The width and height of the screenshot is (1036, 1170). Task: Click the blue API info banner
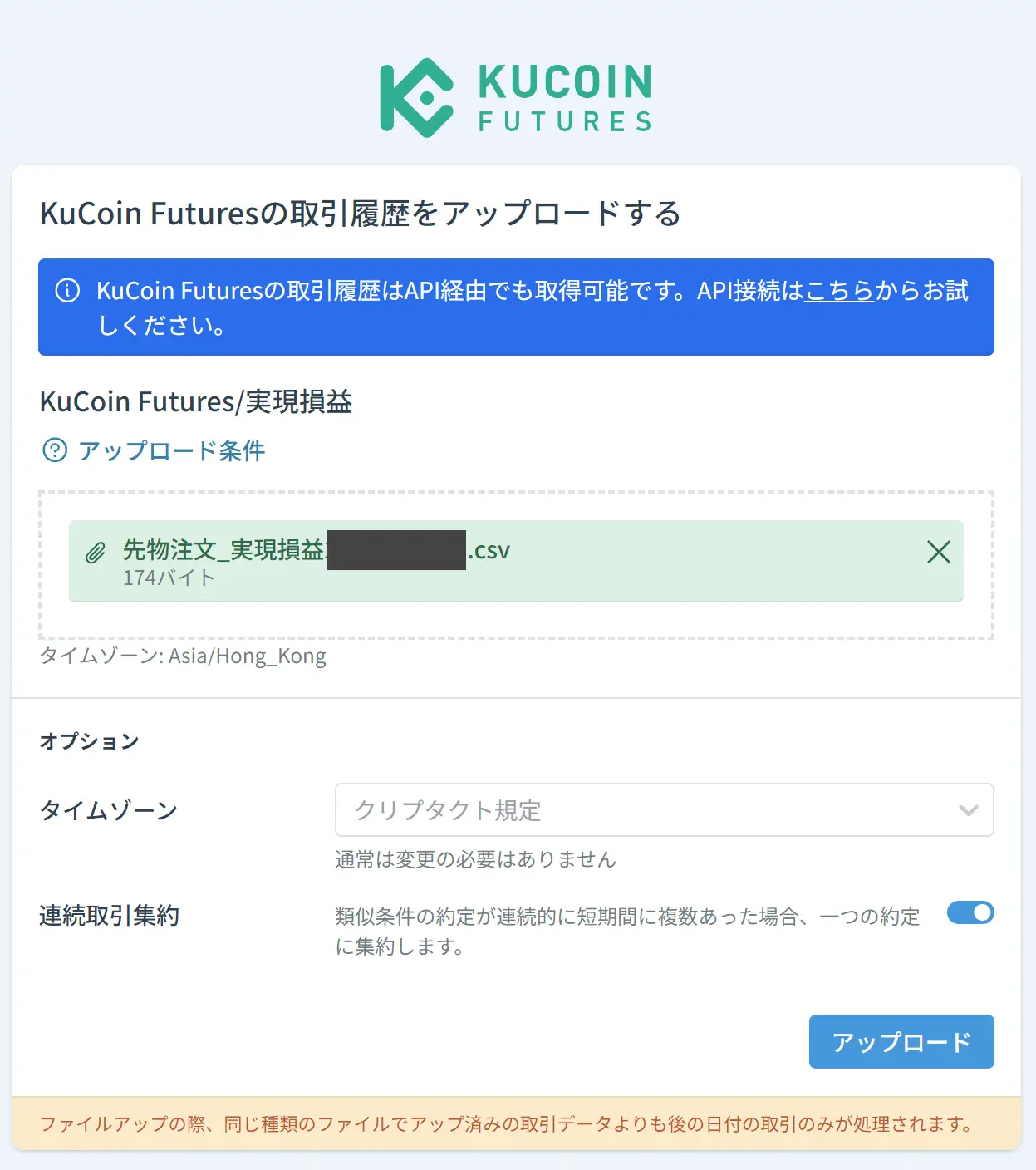(x=516, y=307)
